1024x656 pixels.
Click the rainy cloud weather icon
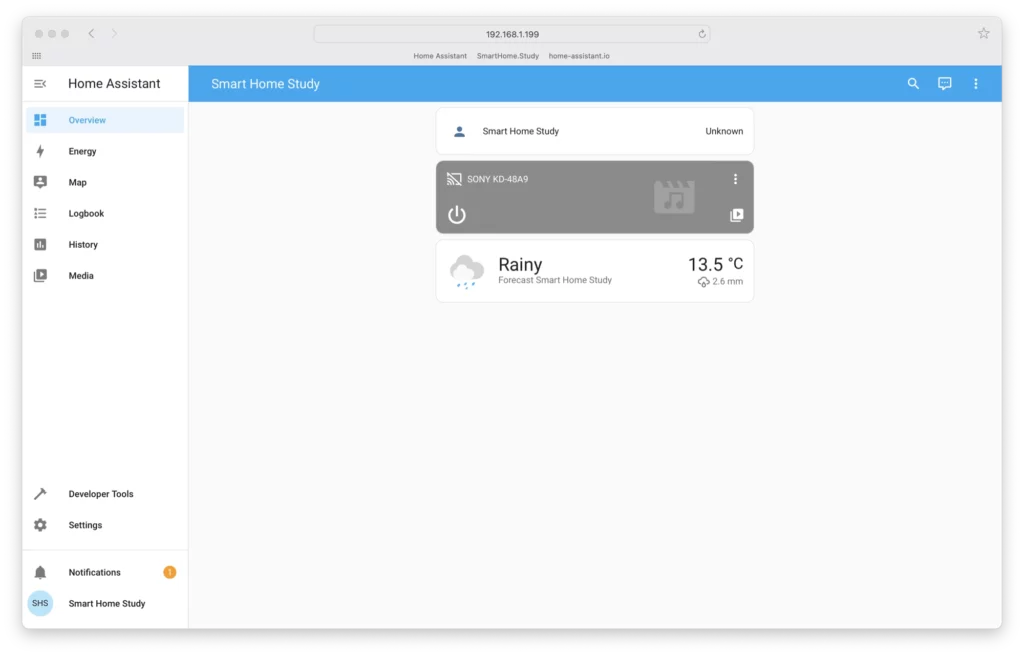(x=466, y=271)
